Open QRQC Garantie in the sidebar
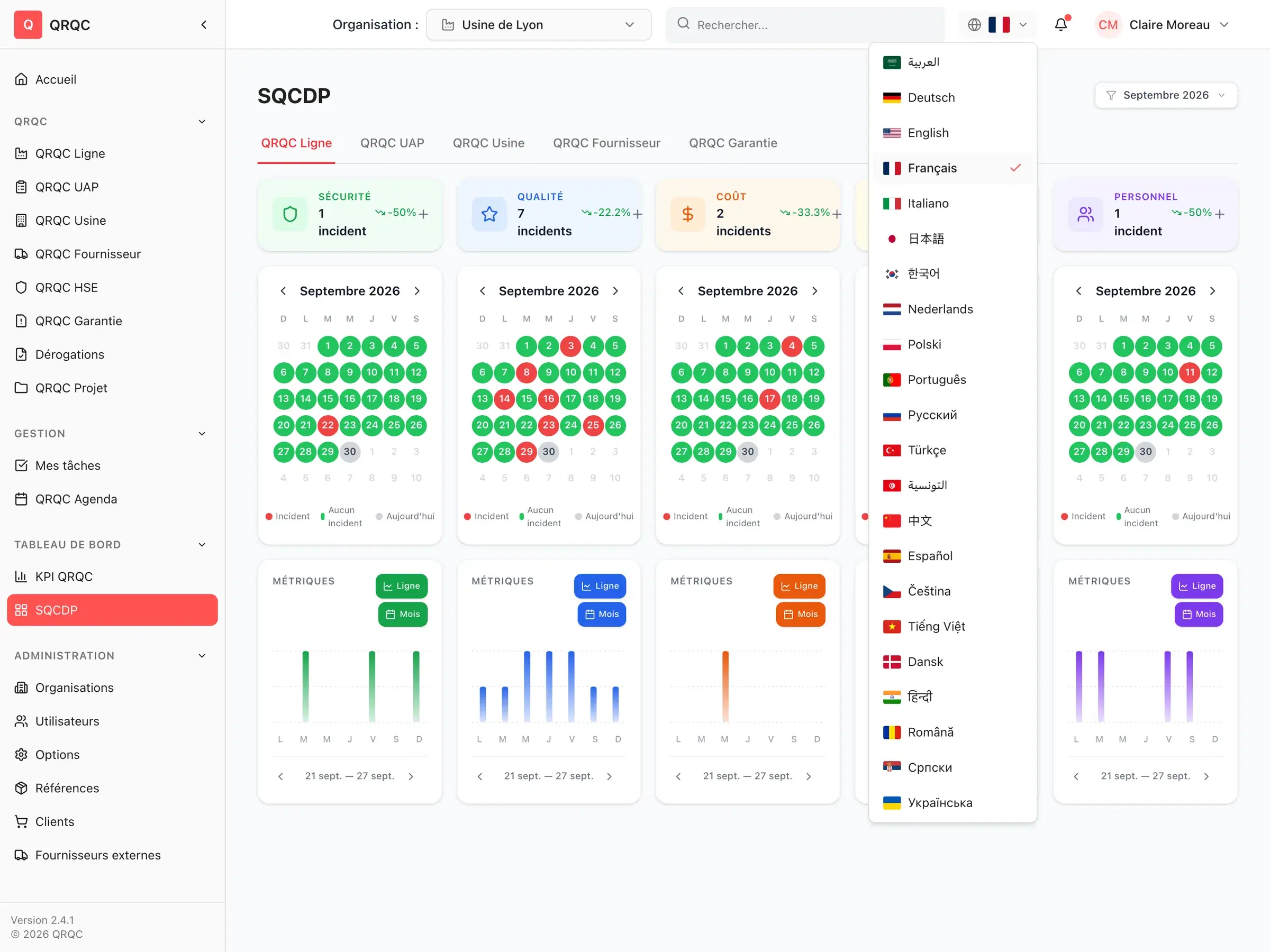The width and height of the screenshot is (1270, 952). 113,321
